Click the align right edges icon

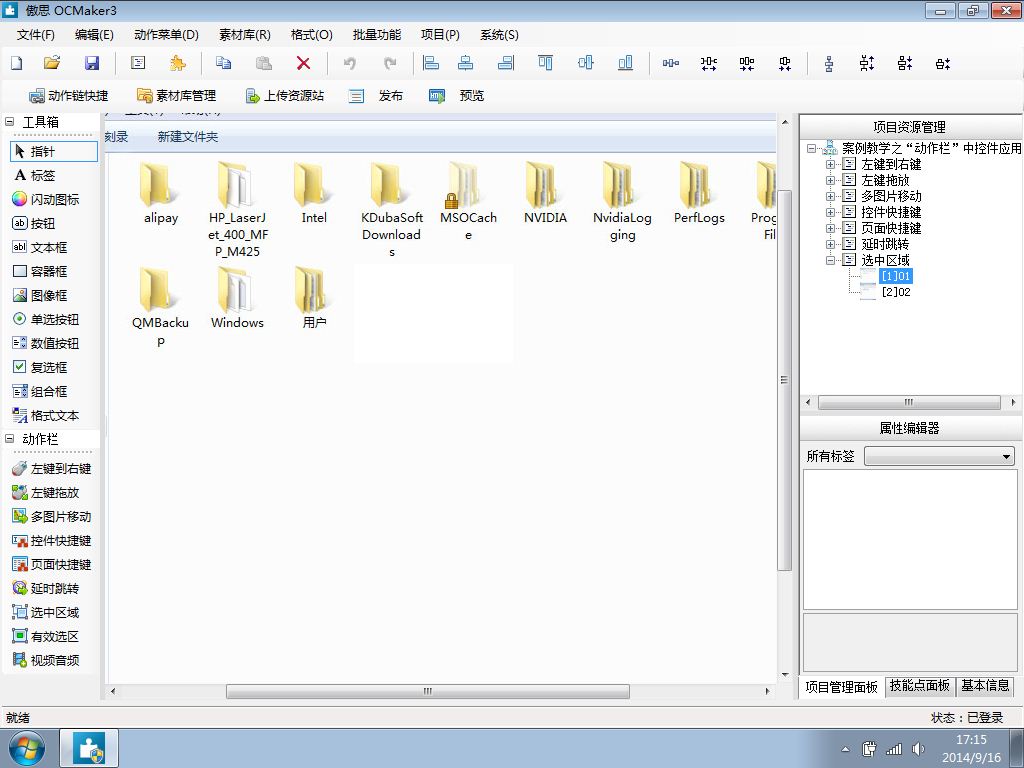506,63
